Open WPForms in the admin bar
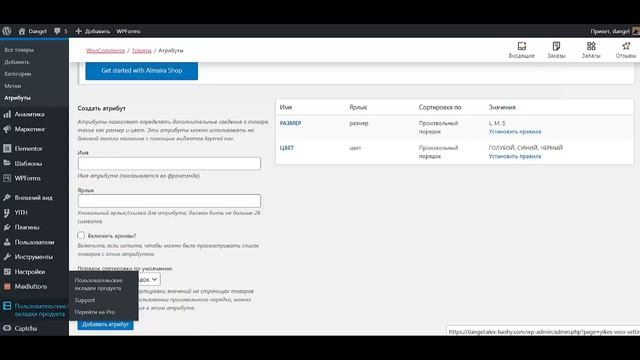This screenshot has width=640, height=360. pos(128,31)
